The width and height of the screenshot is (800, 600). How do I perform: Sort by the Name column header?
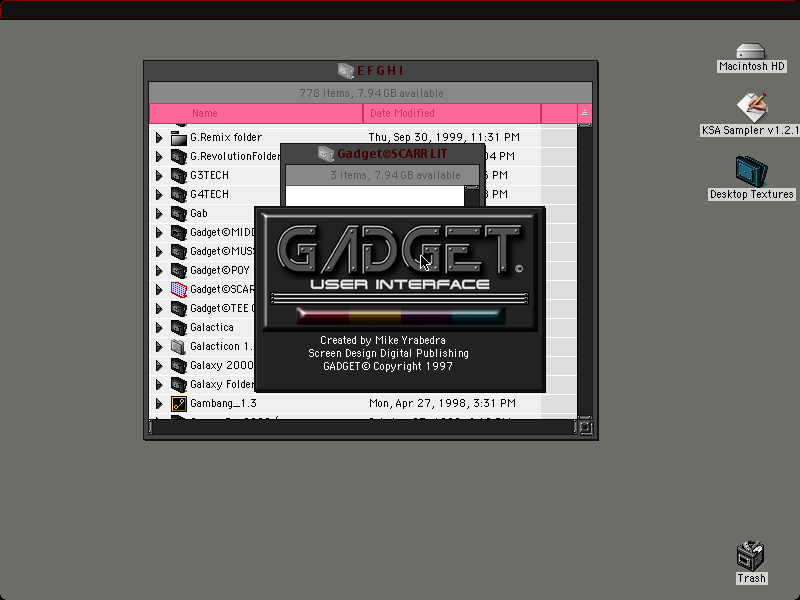(x=256, y=113)
